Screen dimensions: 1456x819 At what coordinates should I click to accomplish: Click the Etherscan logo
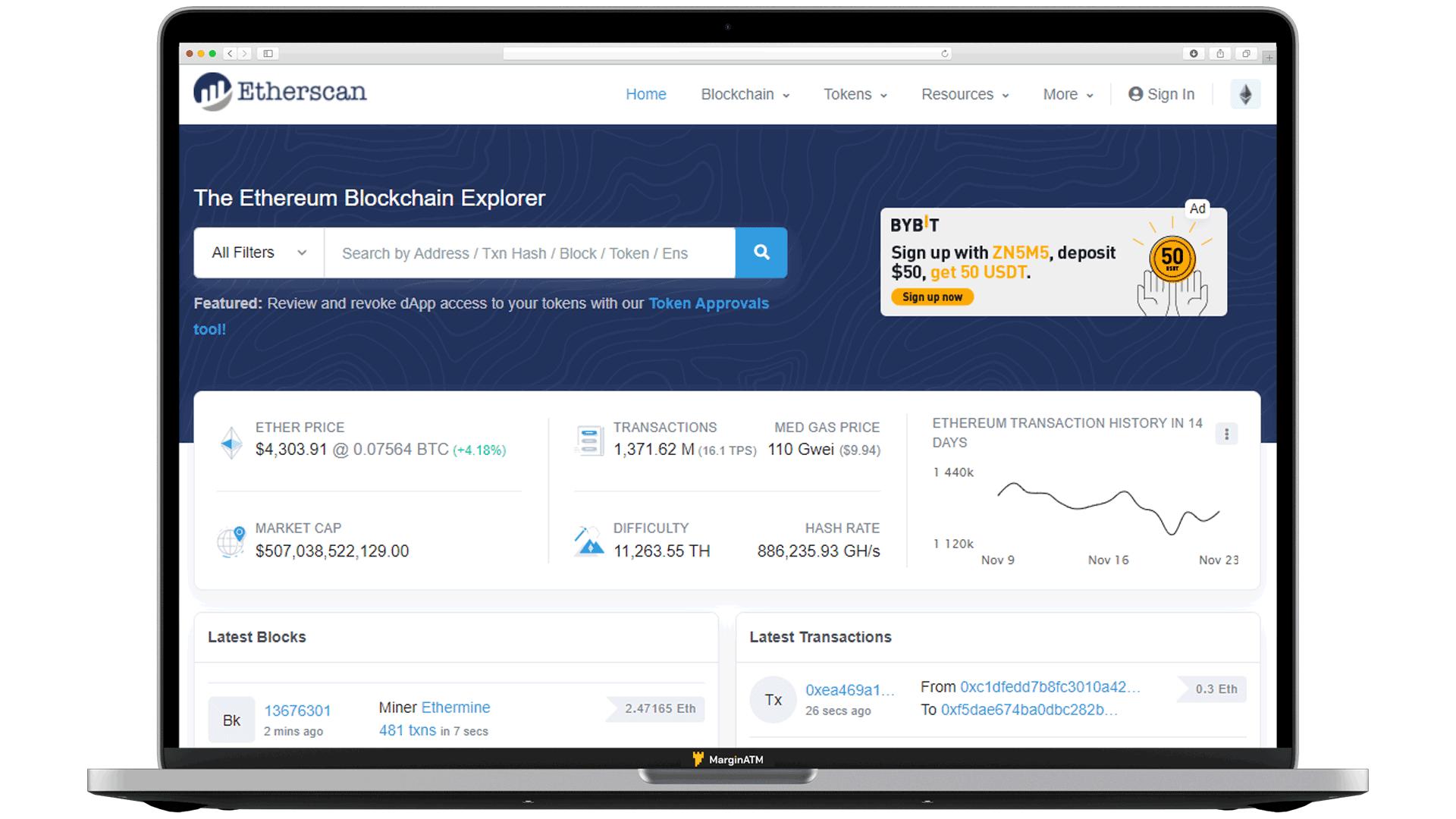pos(280,92)
